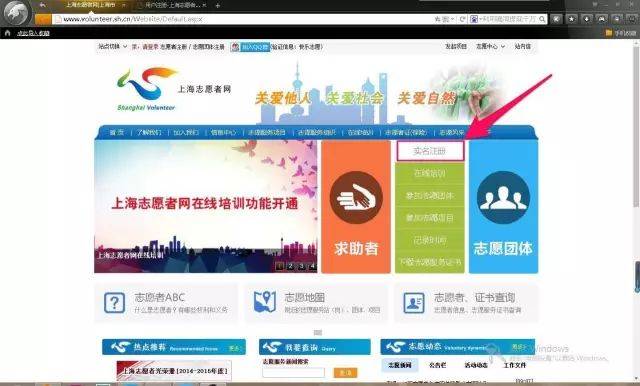Expand the 站点切换 dropdown
This screenshot has width=640, height=386.
coord(113,47)
